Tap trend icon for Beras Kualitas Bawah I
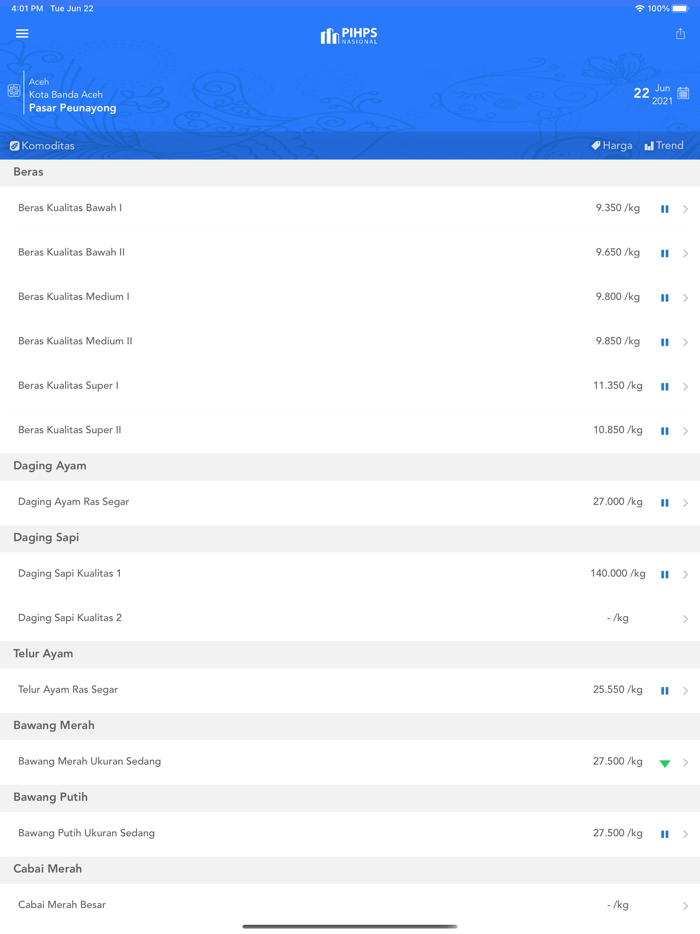 tap(665, 209)
